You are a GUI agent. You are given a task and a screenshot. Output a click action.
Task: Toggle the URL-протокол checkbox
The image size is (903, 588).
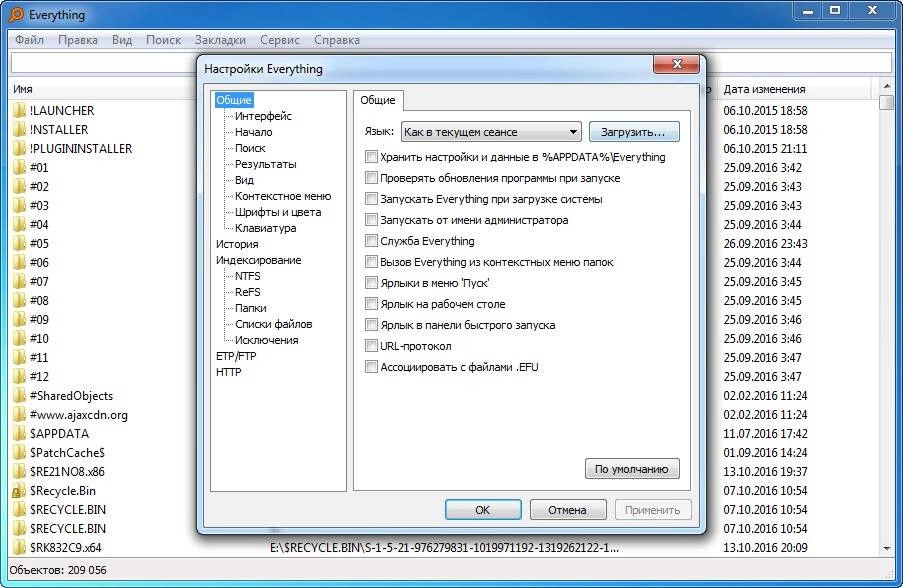click(x=371, y=346)
